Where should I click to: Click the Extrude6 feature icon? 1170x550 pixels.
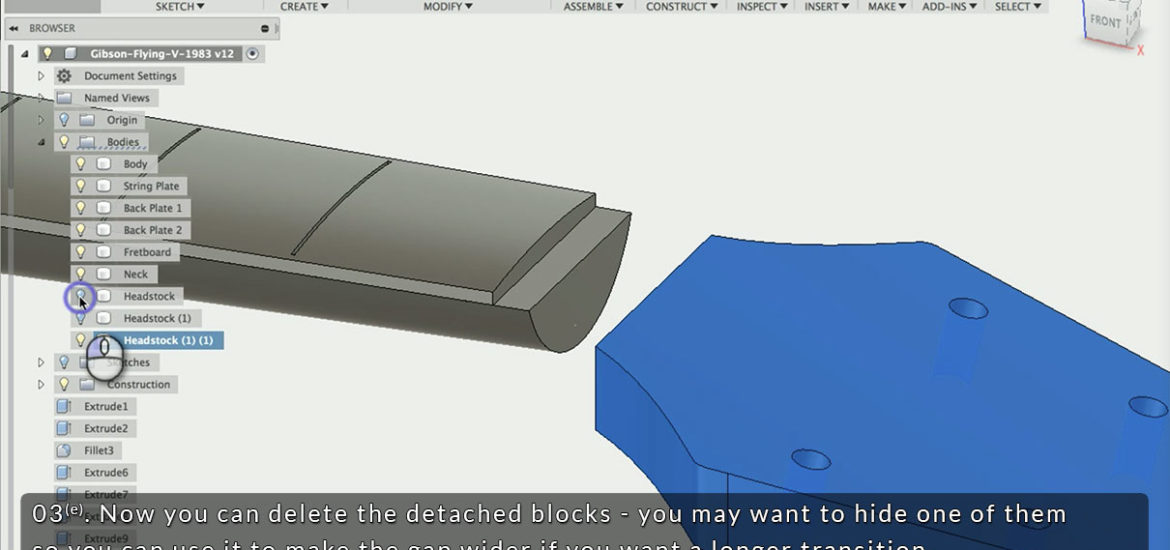(x=65, y=472)
